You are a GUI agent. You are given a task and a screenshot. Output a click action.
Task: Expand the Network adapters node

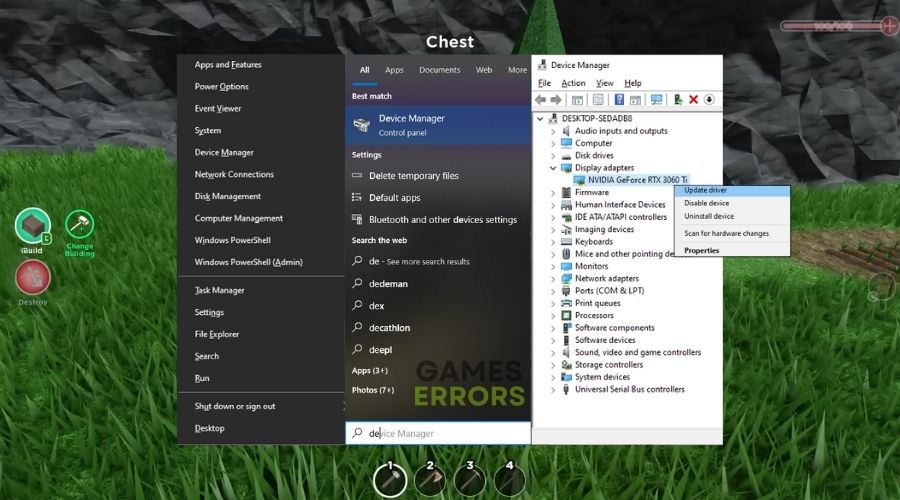[x=553, y=279]
